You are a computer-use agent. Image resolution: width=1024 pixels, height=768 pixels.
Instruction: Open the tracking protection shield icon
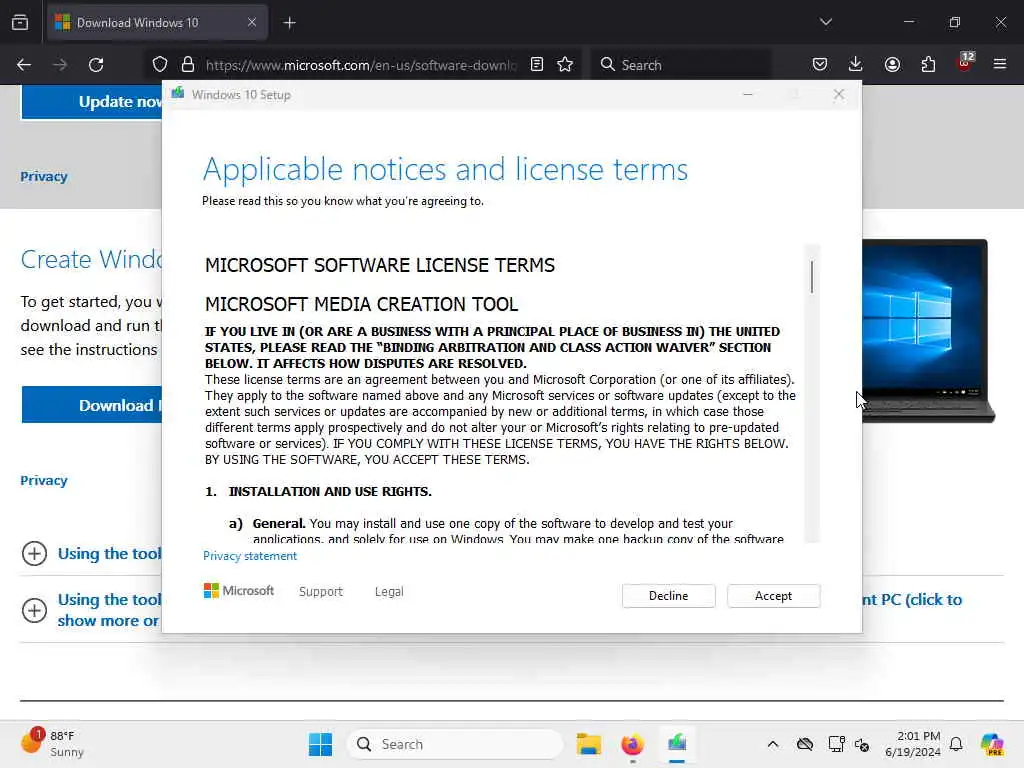tap(160, 65)
